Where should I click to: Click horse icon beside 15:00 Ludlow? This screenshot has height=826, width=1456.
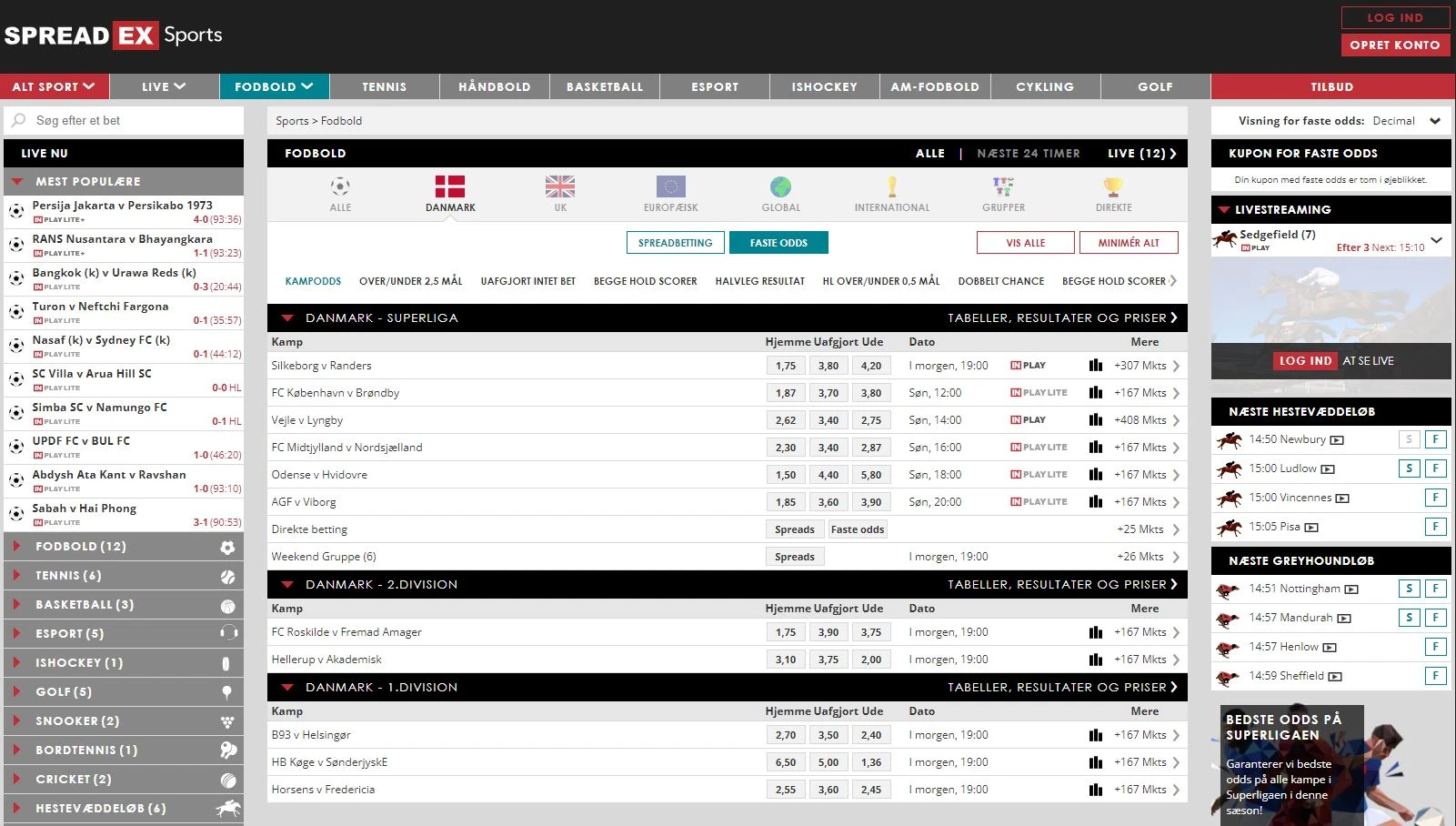pyautogui.click(x=1229, y=469)
